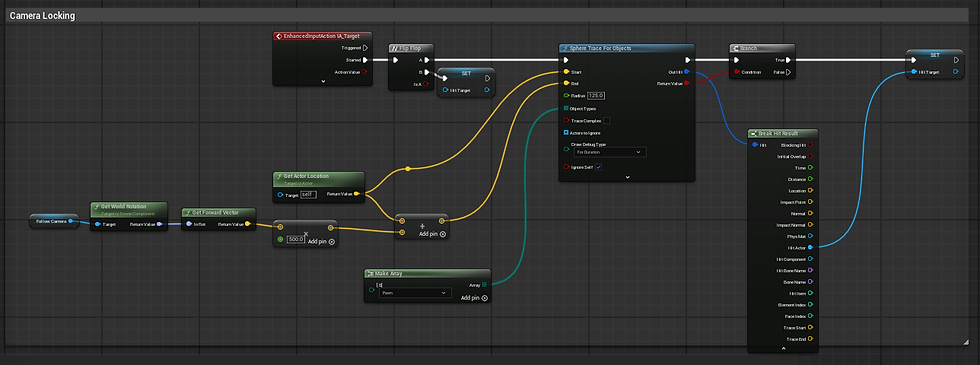Click the In Rot pin on Get Forward Vector
The image size is (980, 365).
point(189,224)
